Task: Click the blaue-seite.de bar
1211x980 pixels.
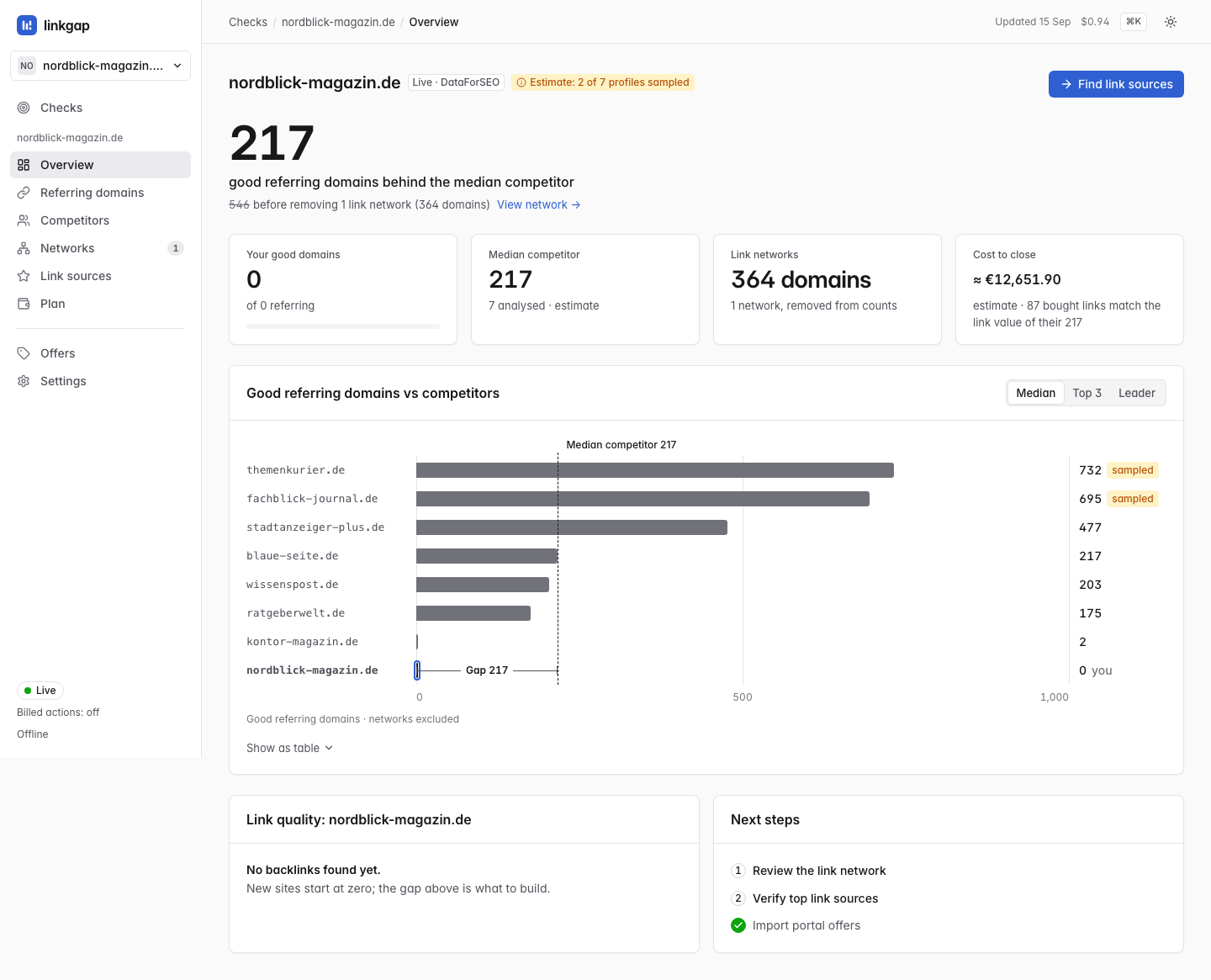Action: click(487, 556)
